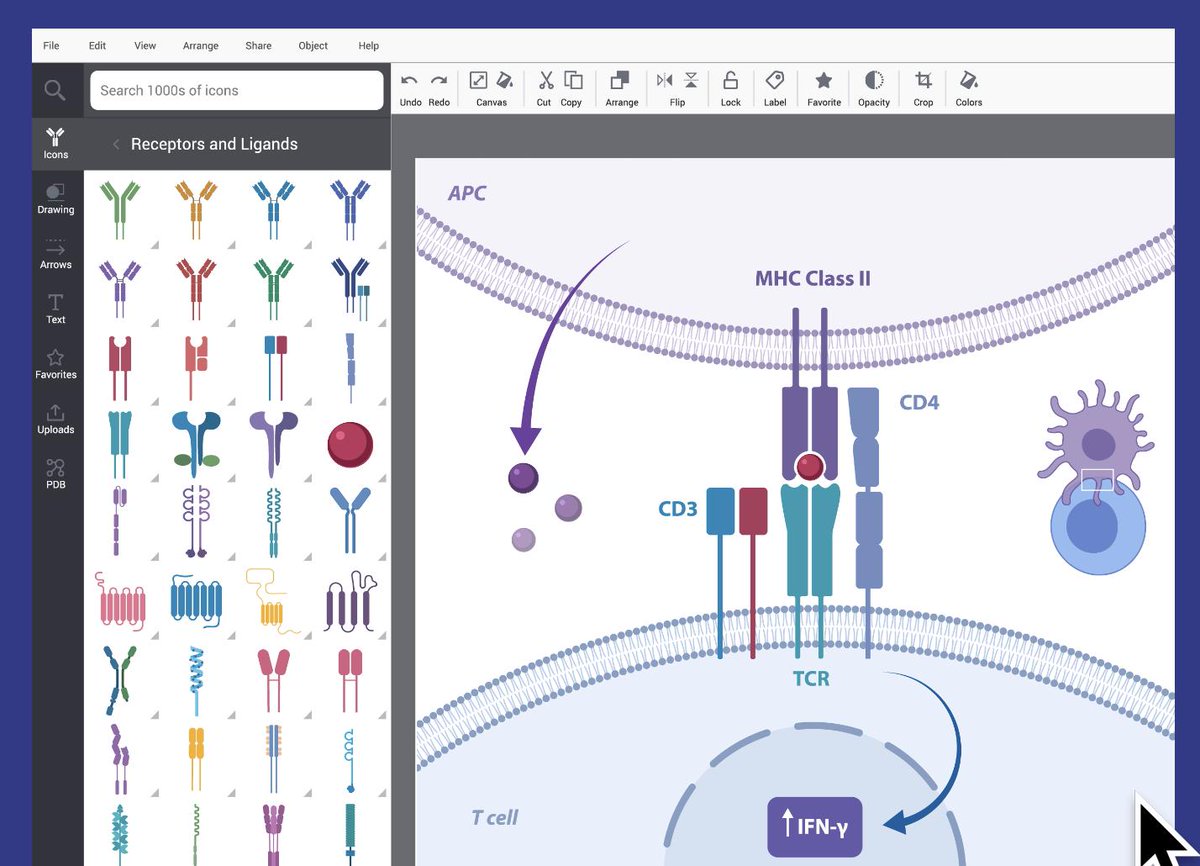The height and width of the screenshot is (866, 1200).
Task: Open the PDB sidebar tab
Action: tap(56, 474)
